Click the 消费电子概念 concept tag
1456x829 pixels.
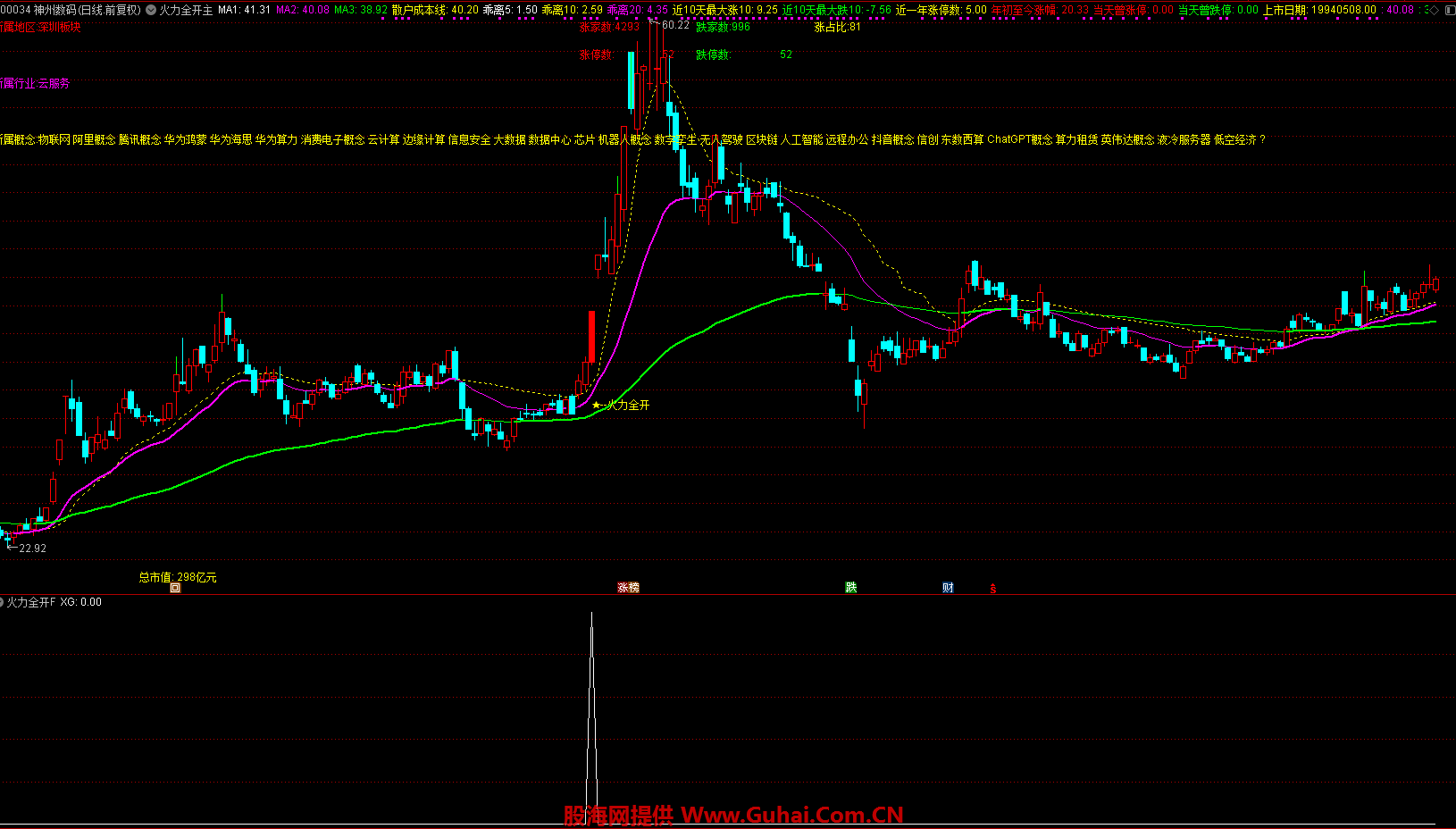pyautogui.click(x=332, y=139)
